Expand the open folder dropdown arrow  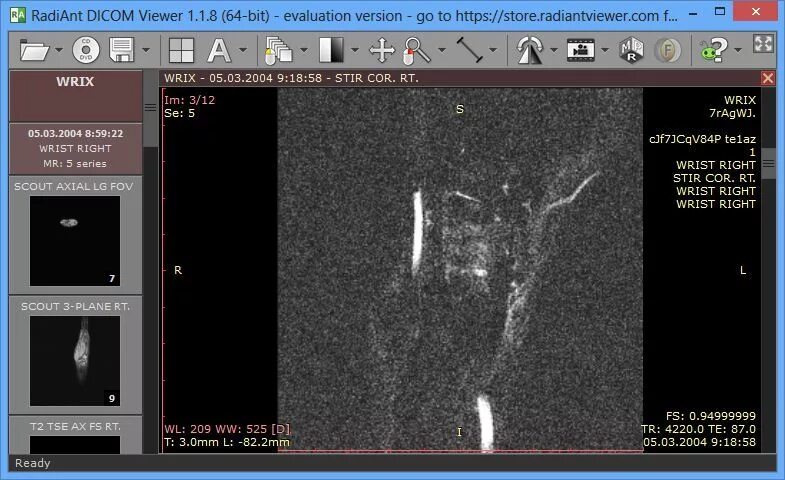coord(59,50)
